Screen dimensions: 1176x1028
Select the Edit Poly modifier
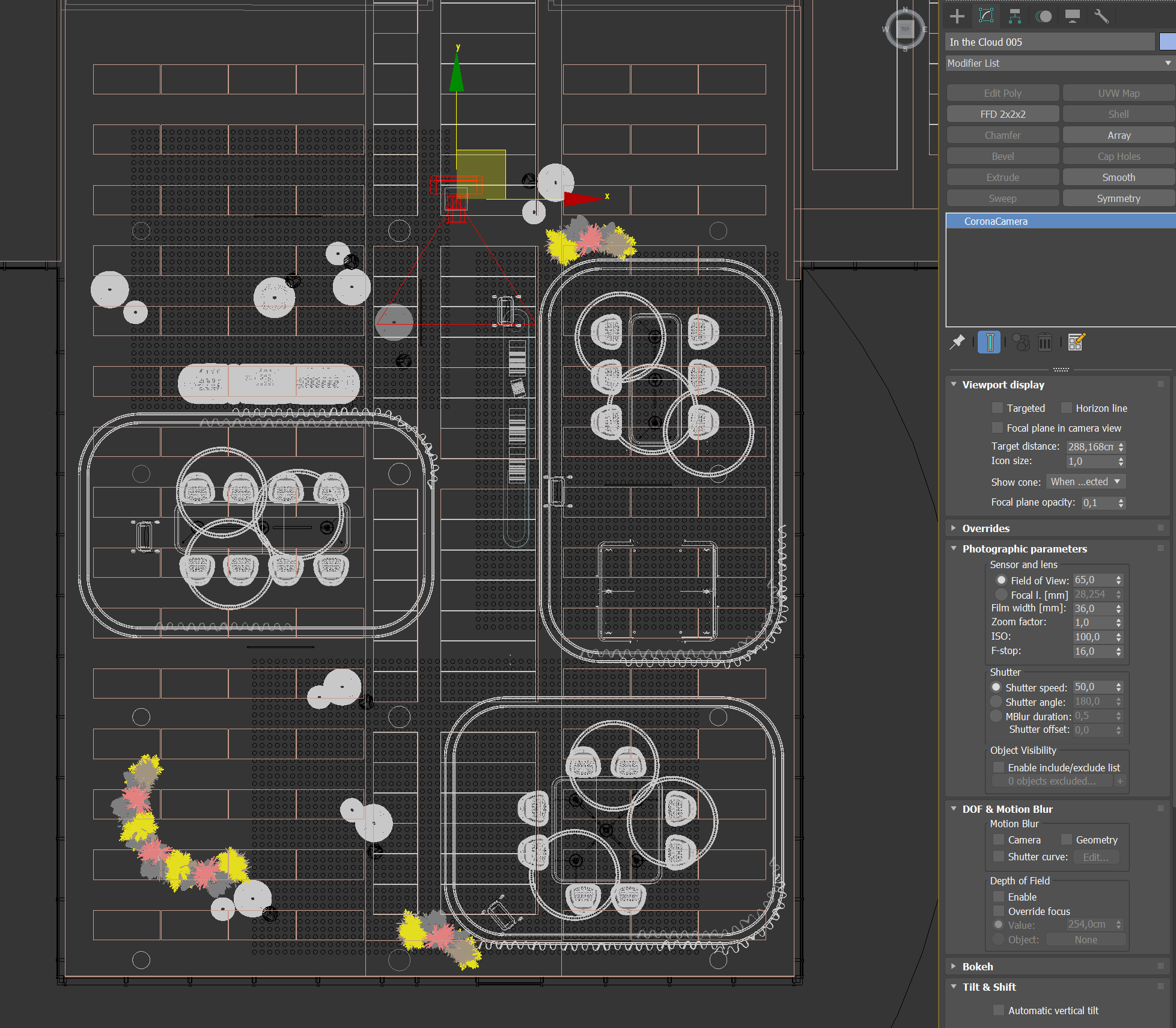1003,92
